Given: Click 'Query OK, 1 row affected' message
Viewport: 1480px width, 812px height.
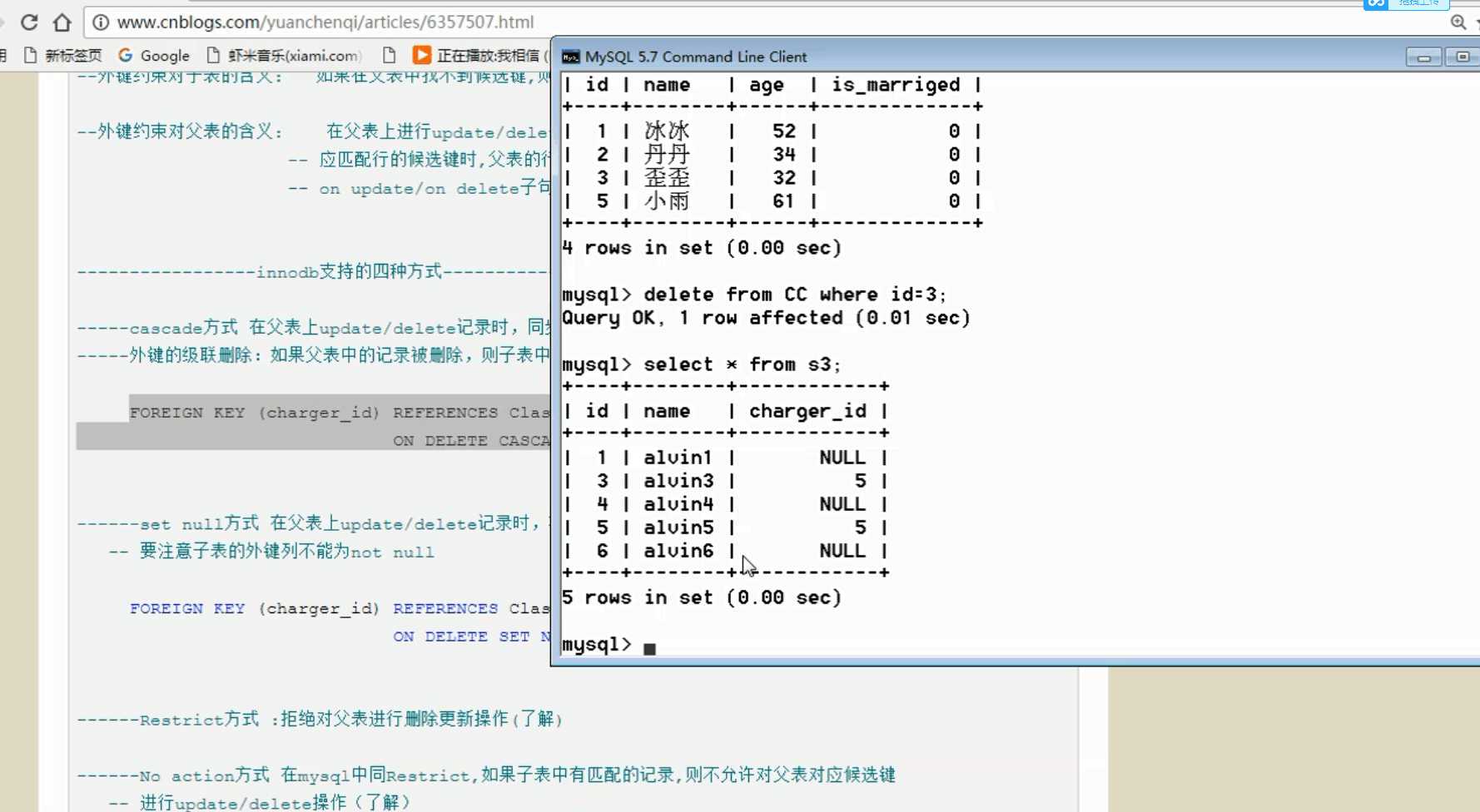Looking at the screenshot, I should click(766, 318).
